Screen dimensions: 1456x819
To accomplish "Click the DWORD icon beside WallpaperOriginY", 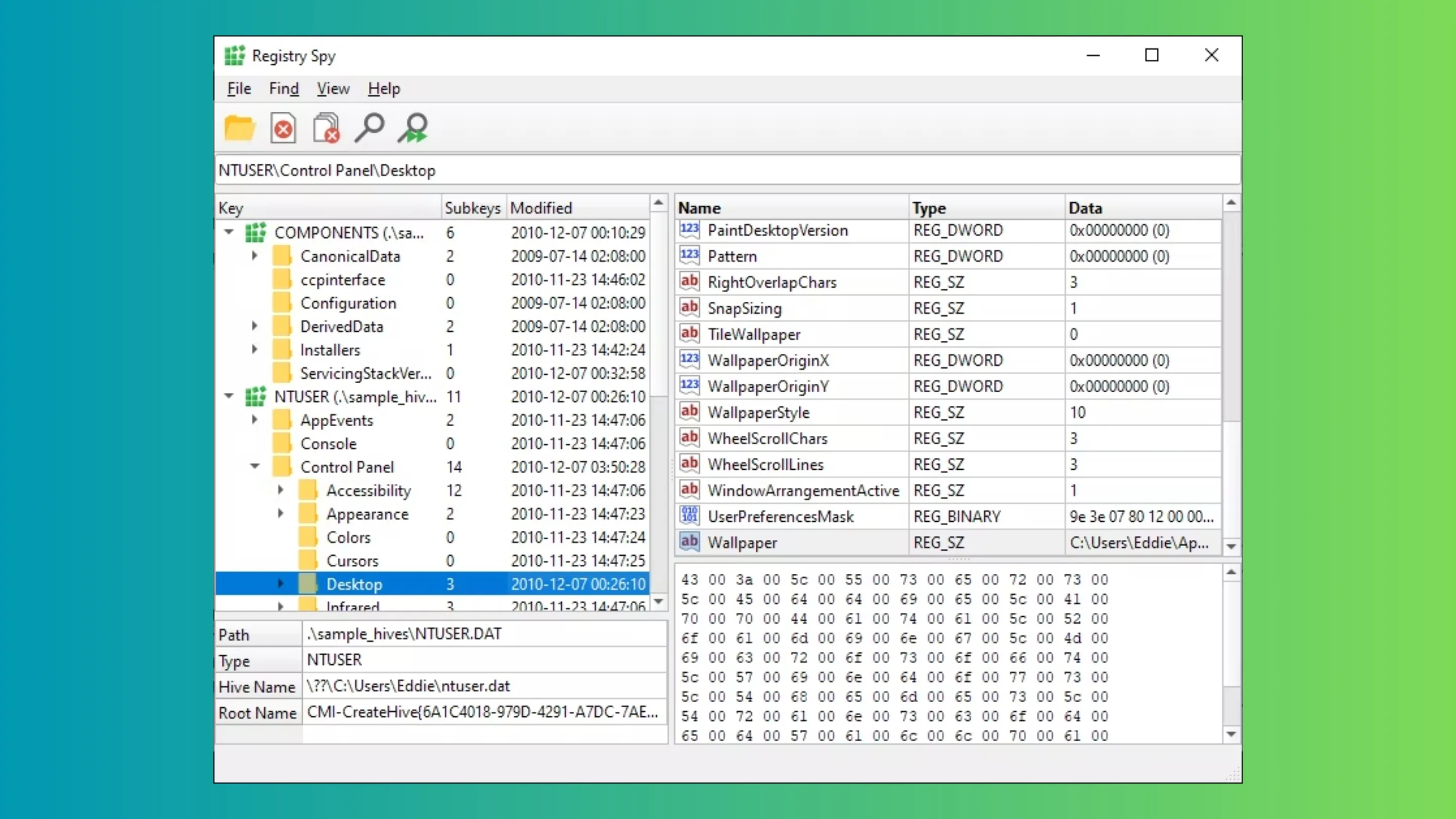I will pos(689,386).
